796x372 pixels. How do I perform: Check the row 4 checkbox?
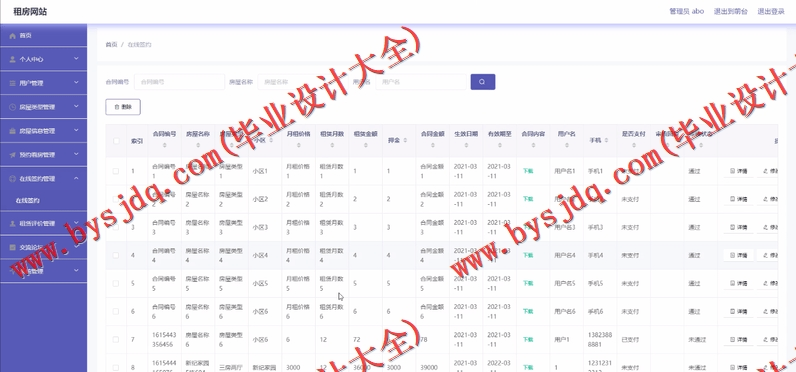click(x=116, y=255)
